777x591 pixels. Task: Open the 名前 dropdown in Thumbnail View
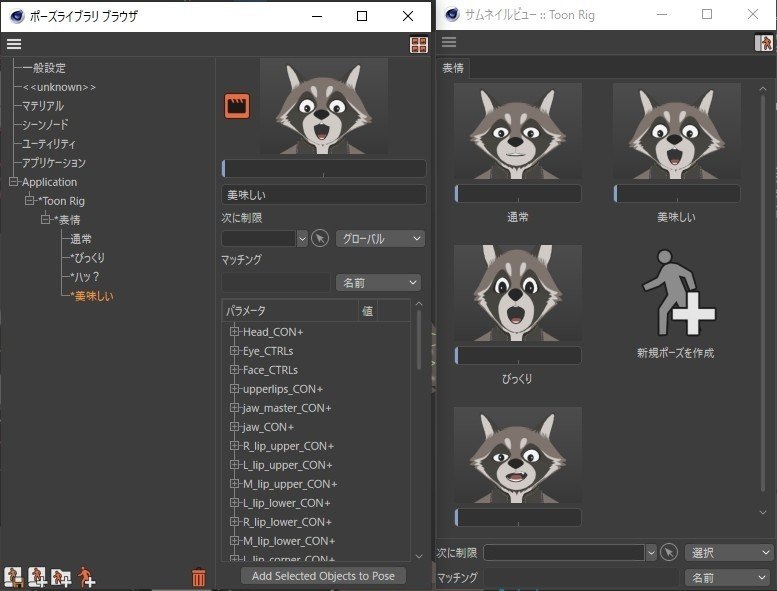pyautogui.click(x=726, y=577)
